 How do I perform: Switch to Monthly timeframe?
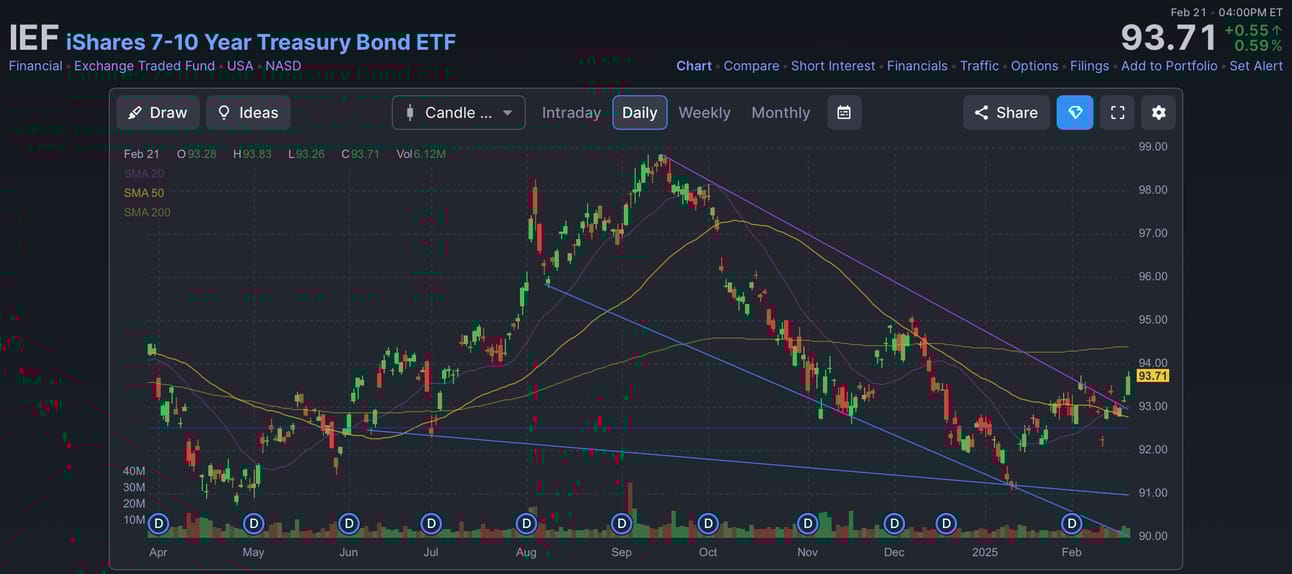(x=781, y=113)
